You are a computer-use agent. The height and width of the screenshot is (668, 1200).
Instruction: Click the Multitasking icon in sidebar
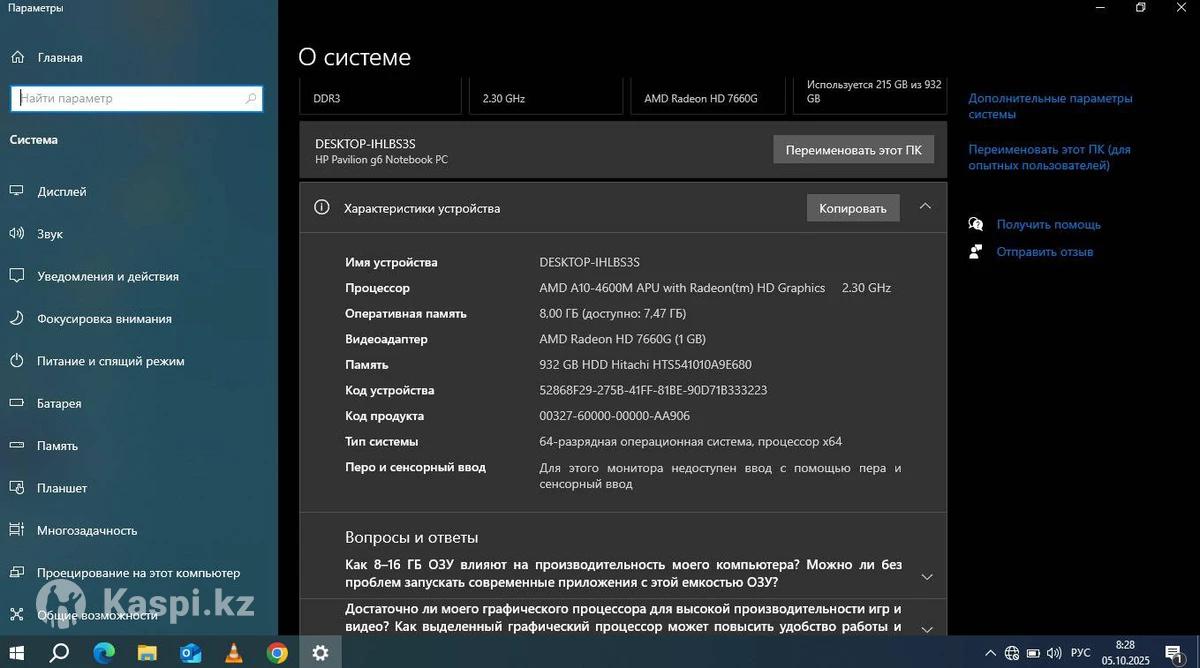(17, 530)
